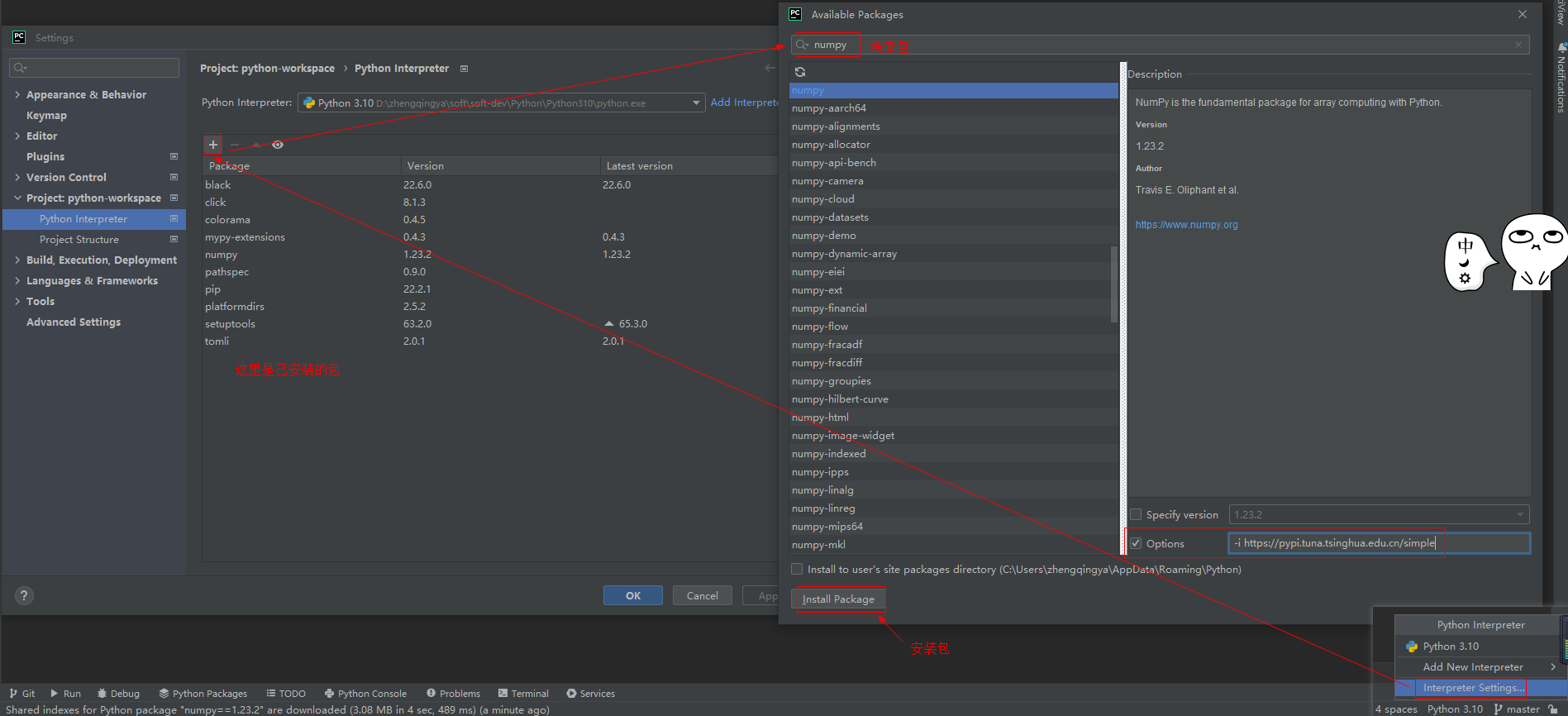The height and width of the screenshot is (716, 1568).
Task: Click the plus icon to add a package
Action: click(213, 145)
